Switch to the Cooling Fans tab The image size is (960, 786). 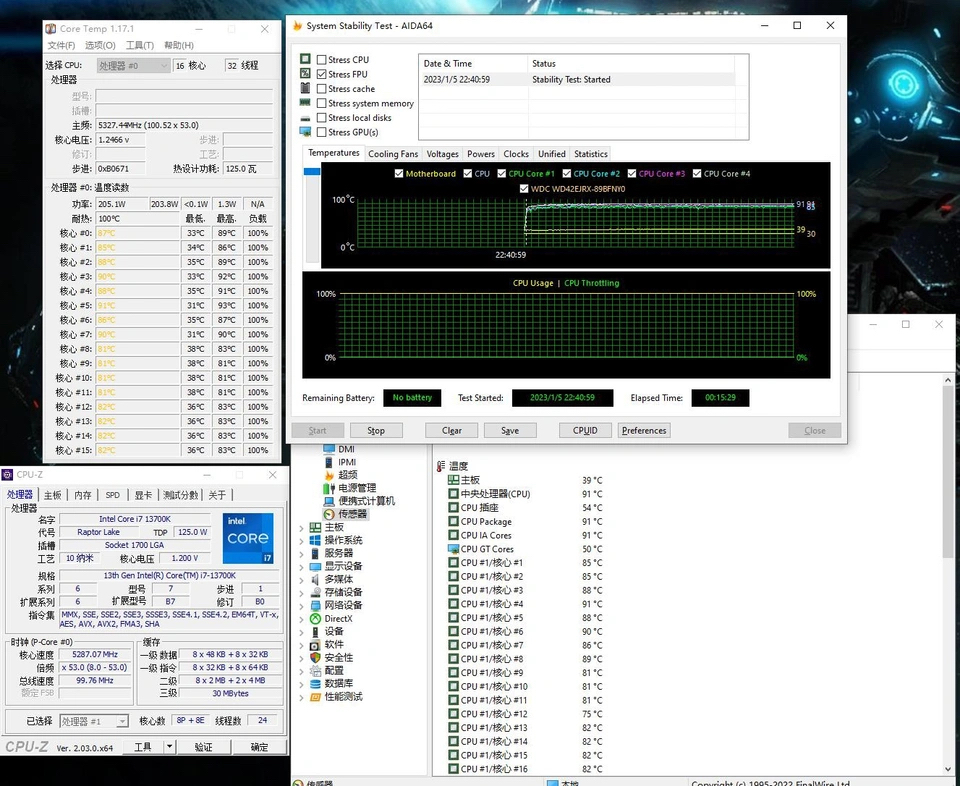coord(393,154)
